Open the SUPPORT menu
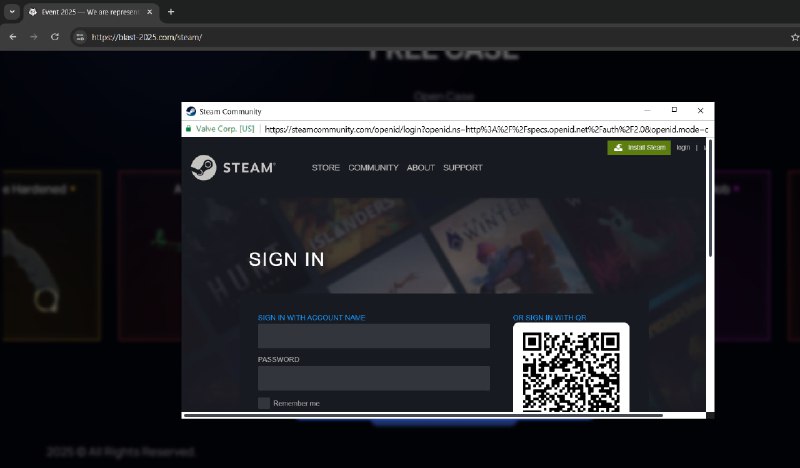The width and height of the screenshot is (800, 468). pyautogui.click(x=462, y=167)
